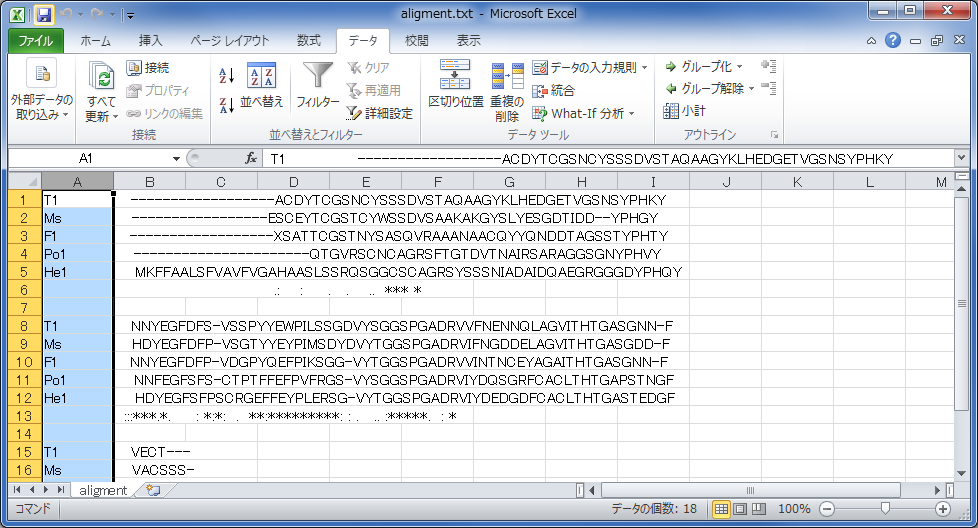Open the What-If 分析 dropdown
Image resolution: width=978 pixels, height=528 pixels.
coord(631,114)
